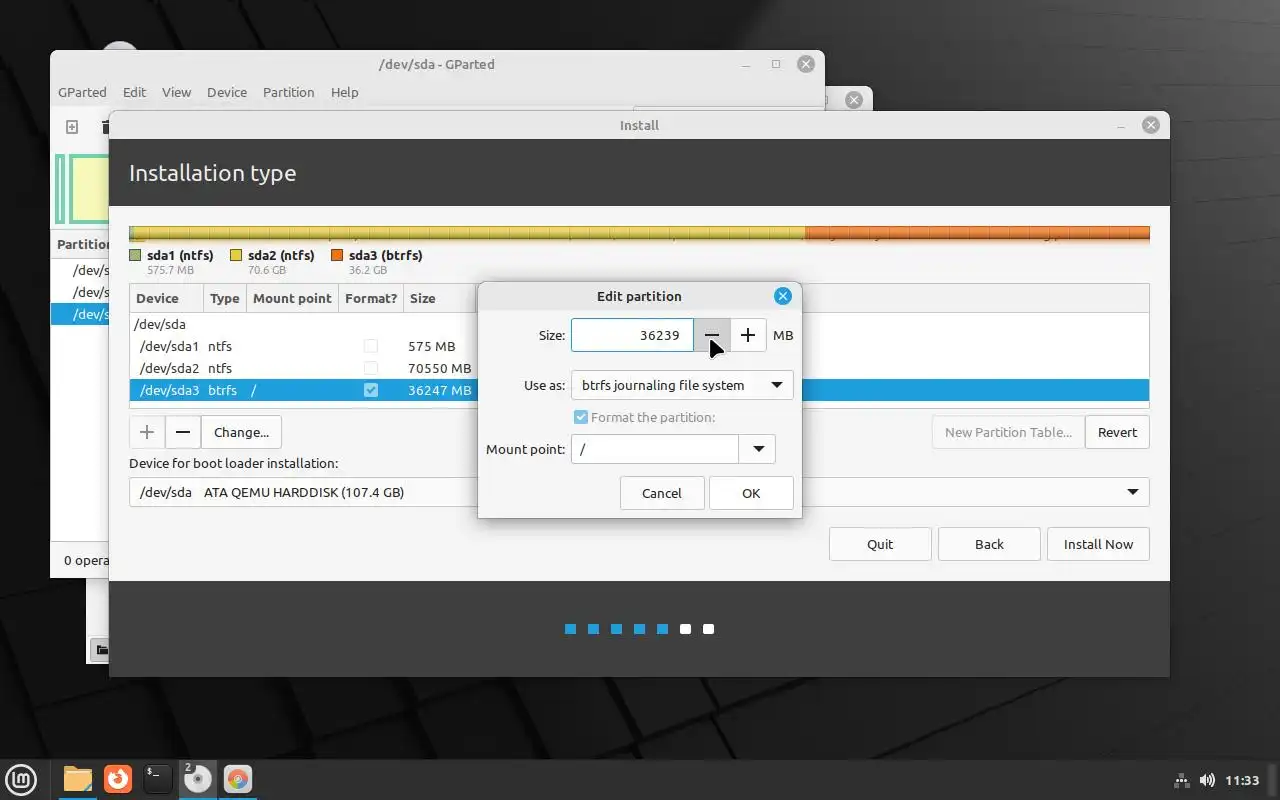1280x800 pixels.
Task: Click the sda1 (ntfs) legend swatch
Action: (x=135, y=255)
